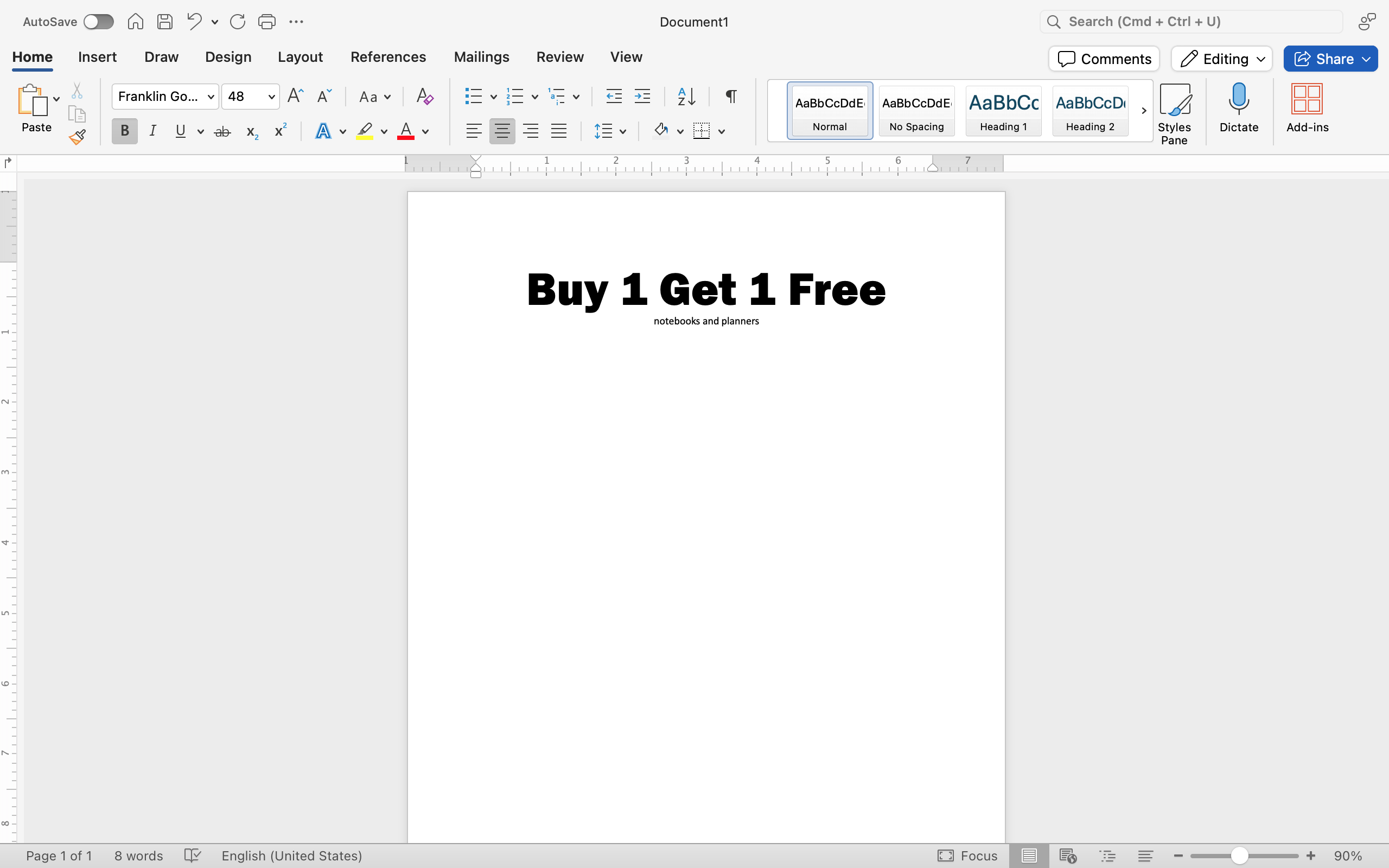Save the document with the floppy icon
The width and height of the screenshot is (1389, 868).
(x=165, y=22)
